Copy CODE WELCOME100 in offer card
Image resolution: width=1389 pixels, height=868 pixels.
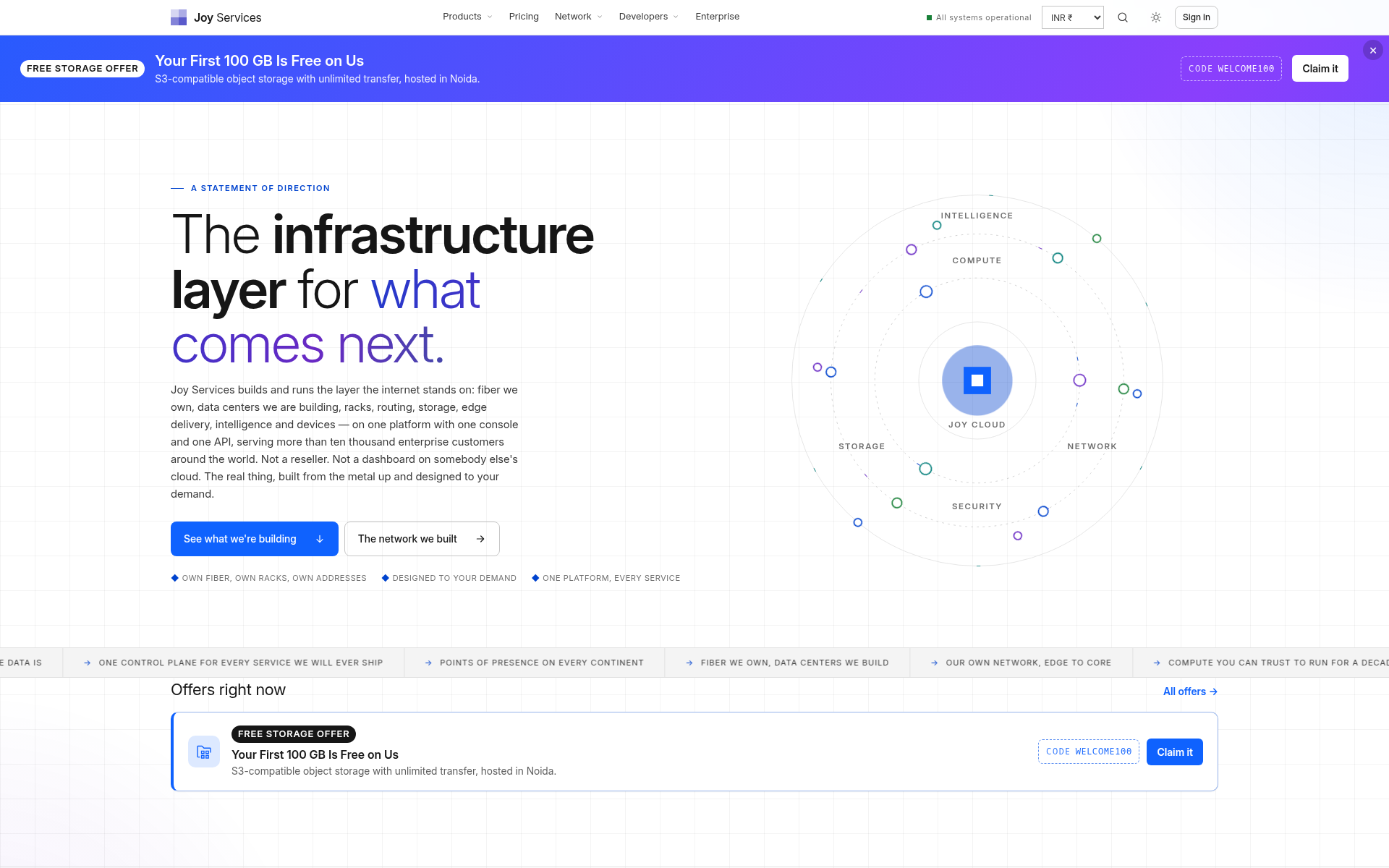[x=1088, y=752]
